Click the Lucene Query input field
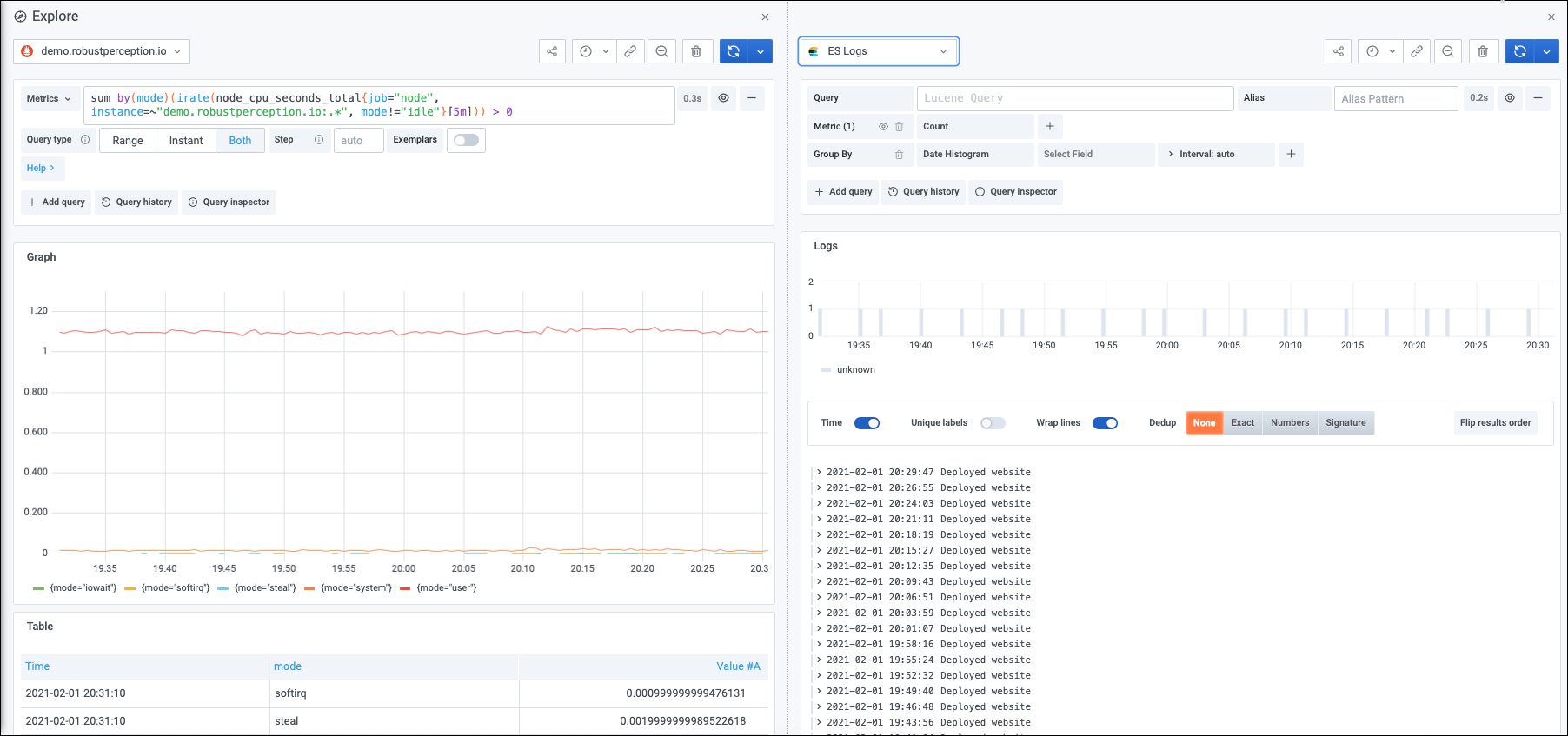Image resolution: width=1568 pixels, height=736 pixels. tap(1074, 98)
